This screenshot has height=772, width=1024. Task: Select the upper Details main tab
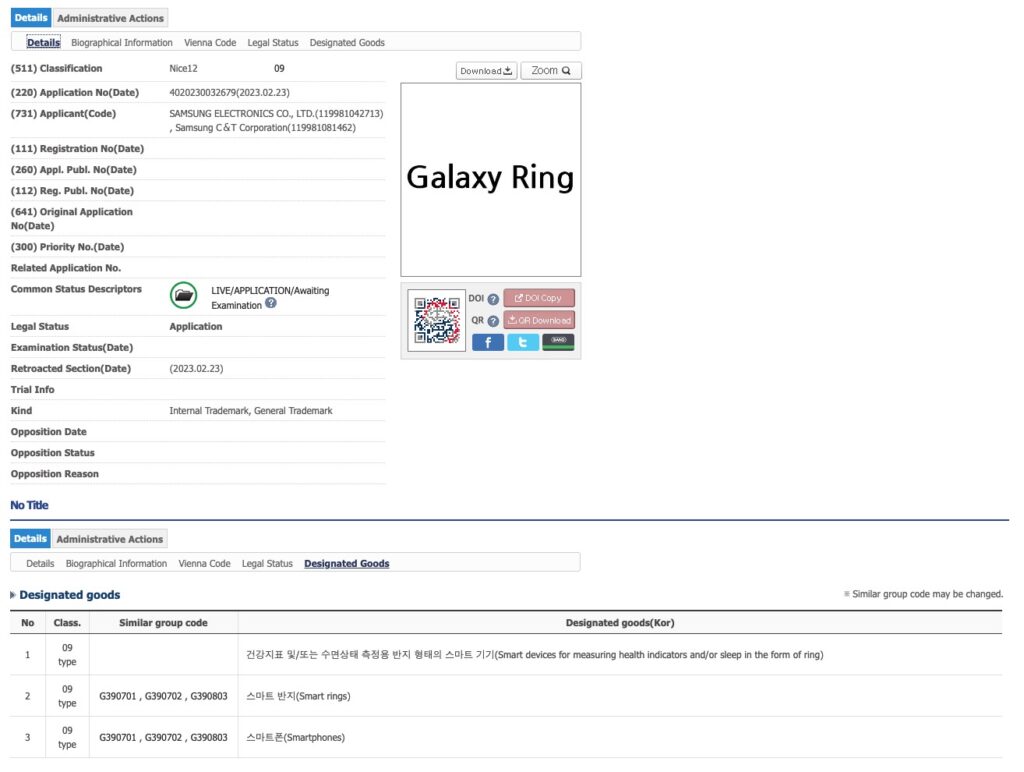[31, 18]
